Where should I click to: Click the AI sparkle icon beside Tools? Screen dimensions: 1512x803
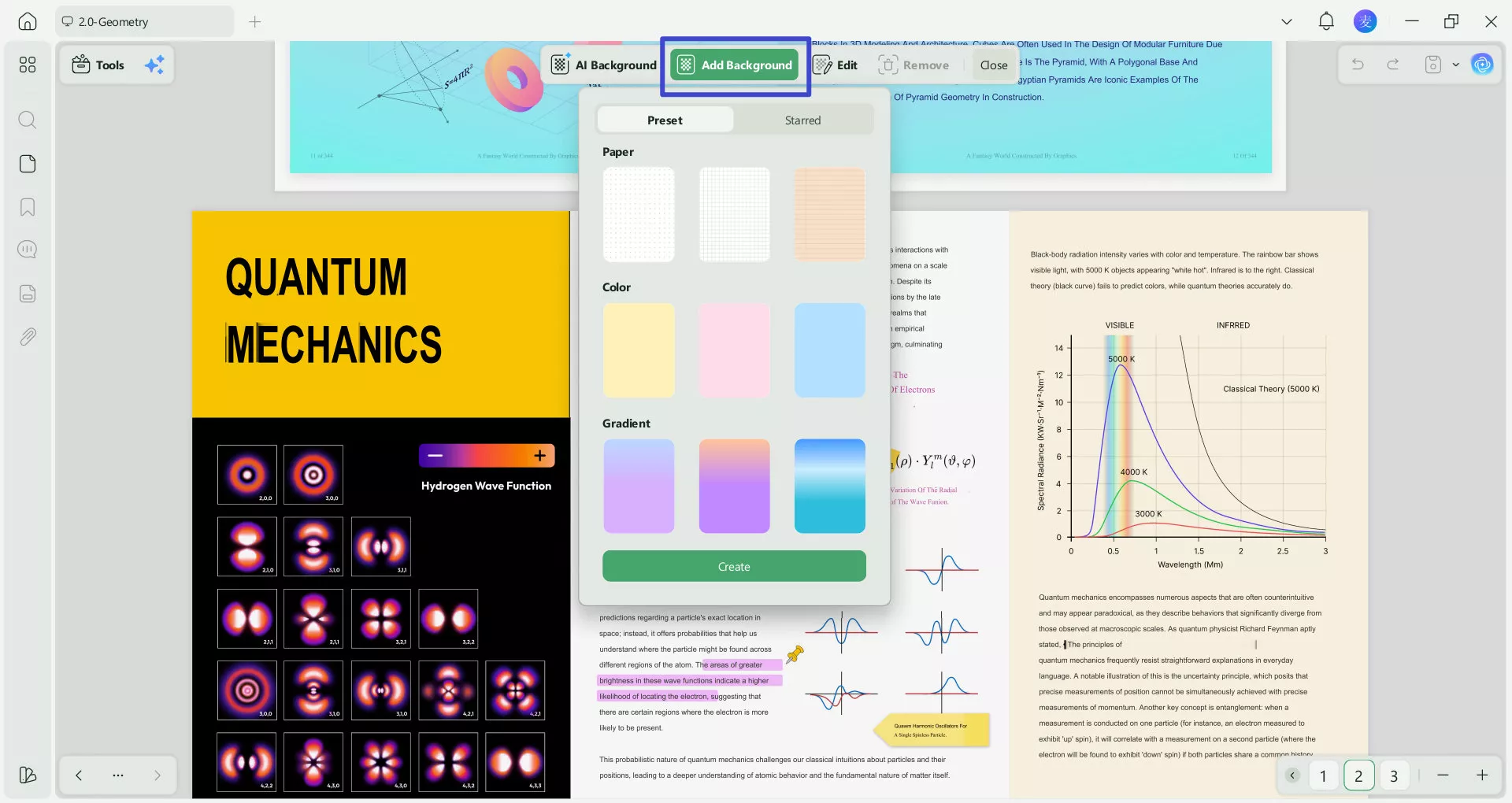pyautogui.click(x=154, y=65)
